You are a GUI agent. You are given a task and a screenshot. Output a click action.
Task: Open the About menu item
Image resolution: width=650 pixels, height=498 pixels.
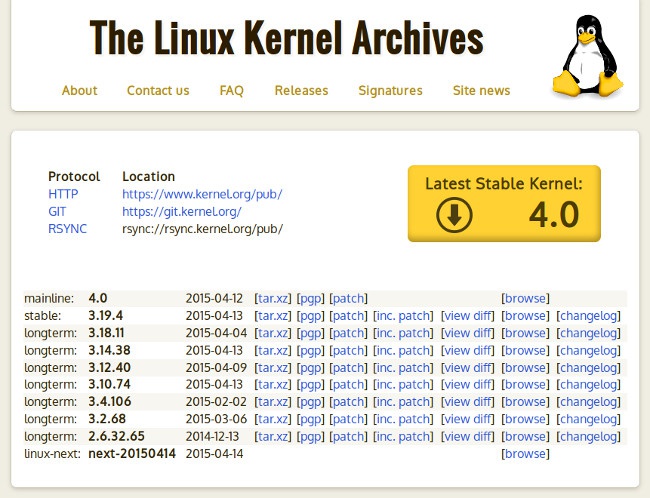pyautogui.click(x=79, y=90)
